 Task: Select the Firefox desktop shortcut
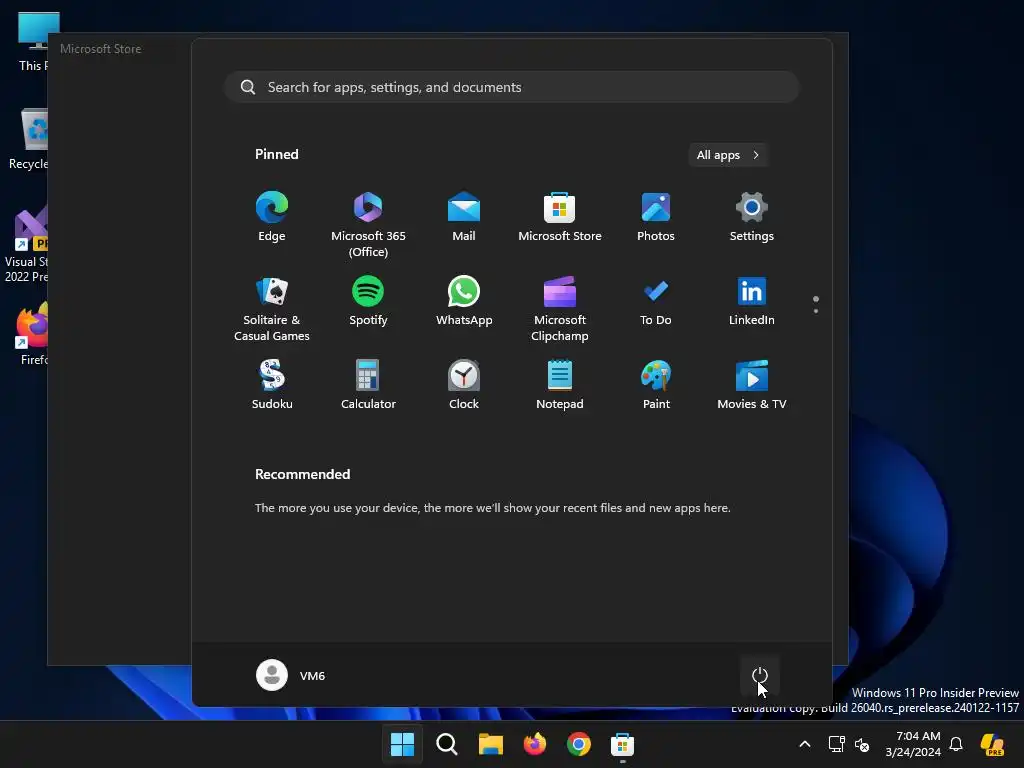point(33,334)
